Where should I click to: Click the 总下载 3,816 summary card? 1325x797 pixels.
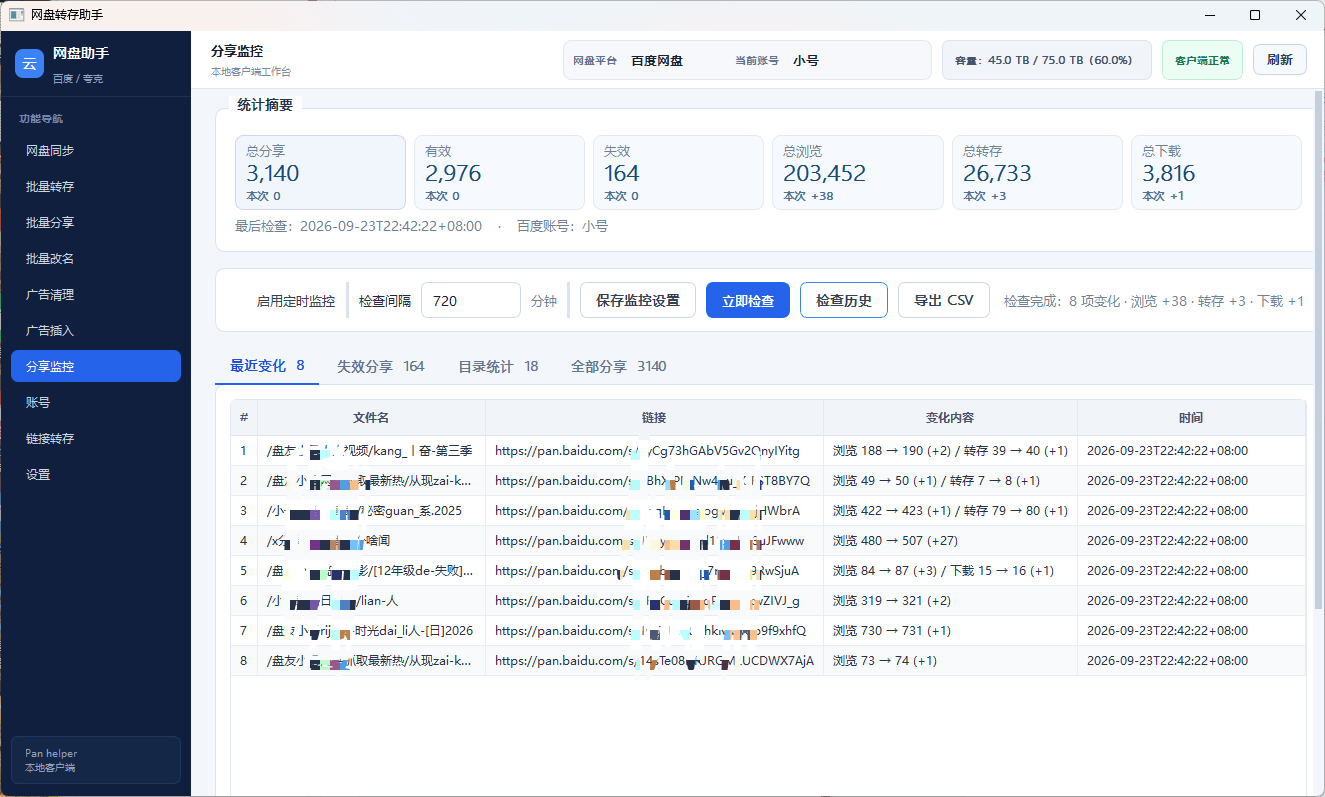point(1216,172)
